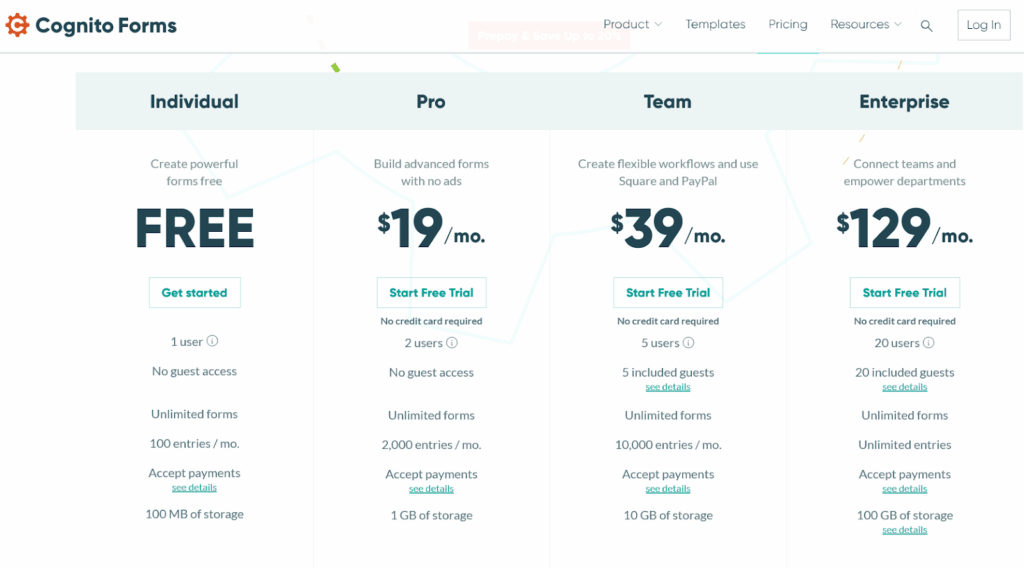Expand the Product dropdown menu

pyautogui.click(x=632, y=24)
